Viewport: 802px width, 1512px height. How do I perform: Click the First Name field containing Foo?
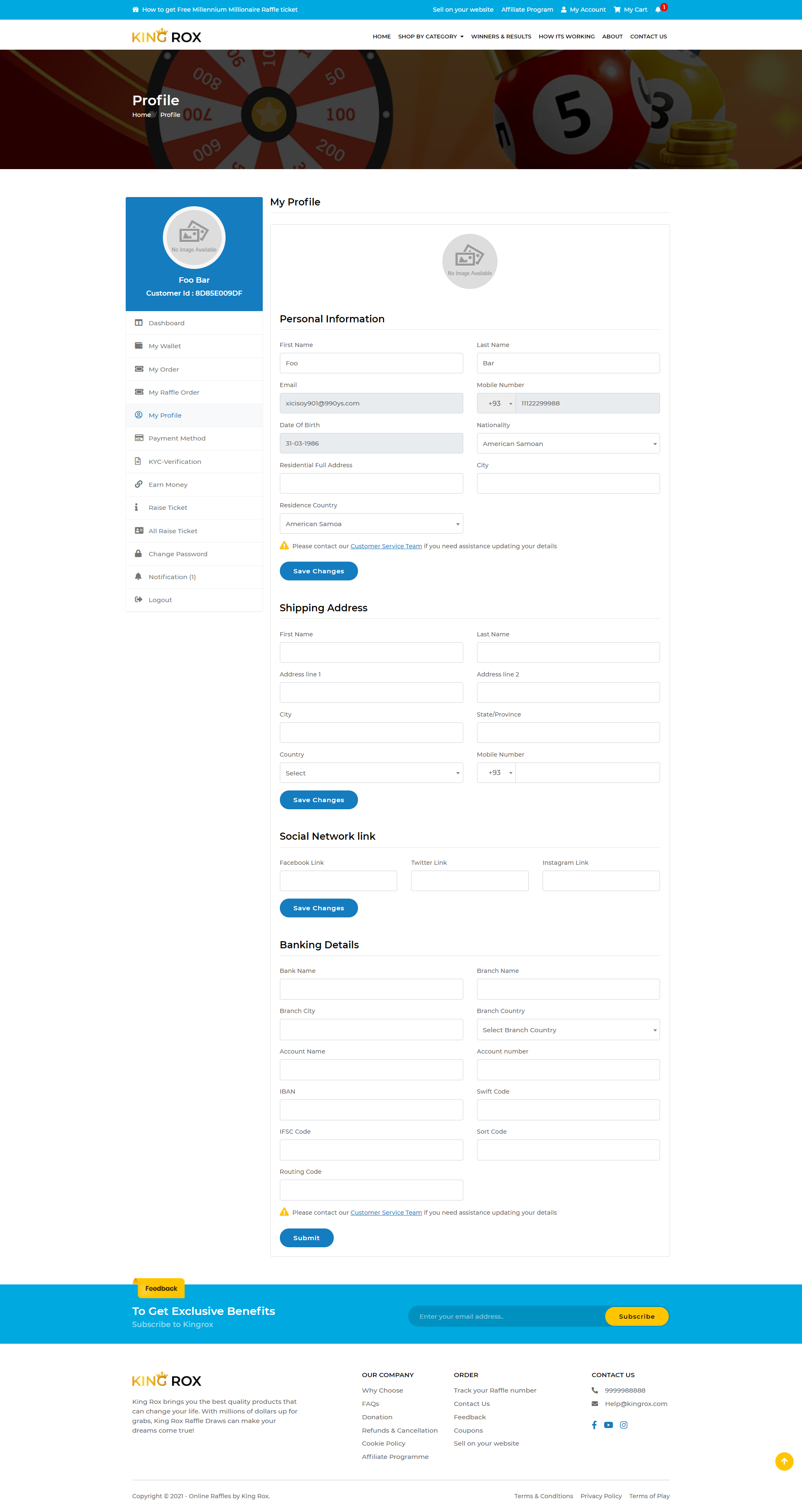pos(371,363)
